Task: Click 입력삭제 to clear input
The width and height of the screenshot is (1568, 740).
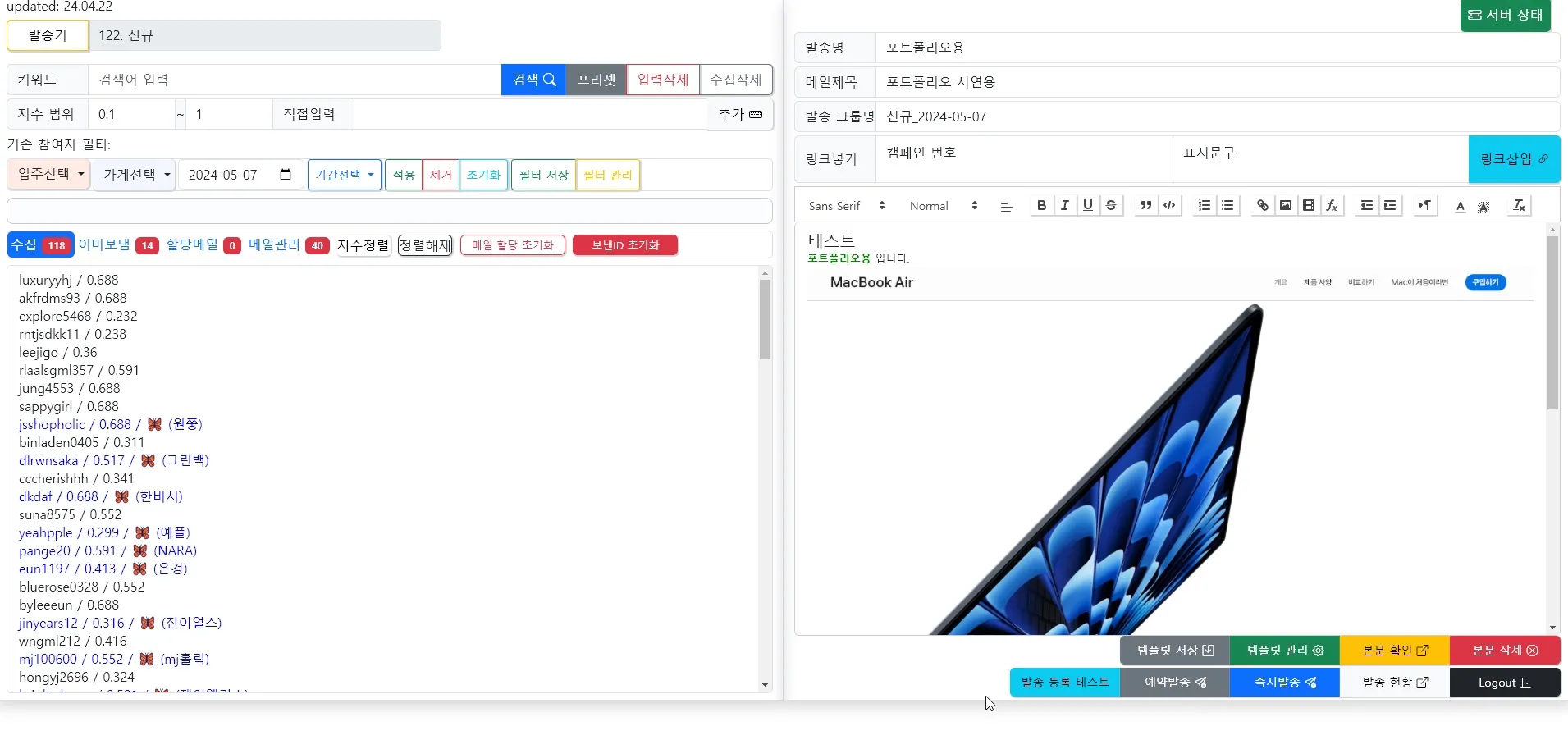Action: click(x=663, y=80)
